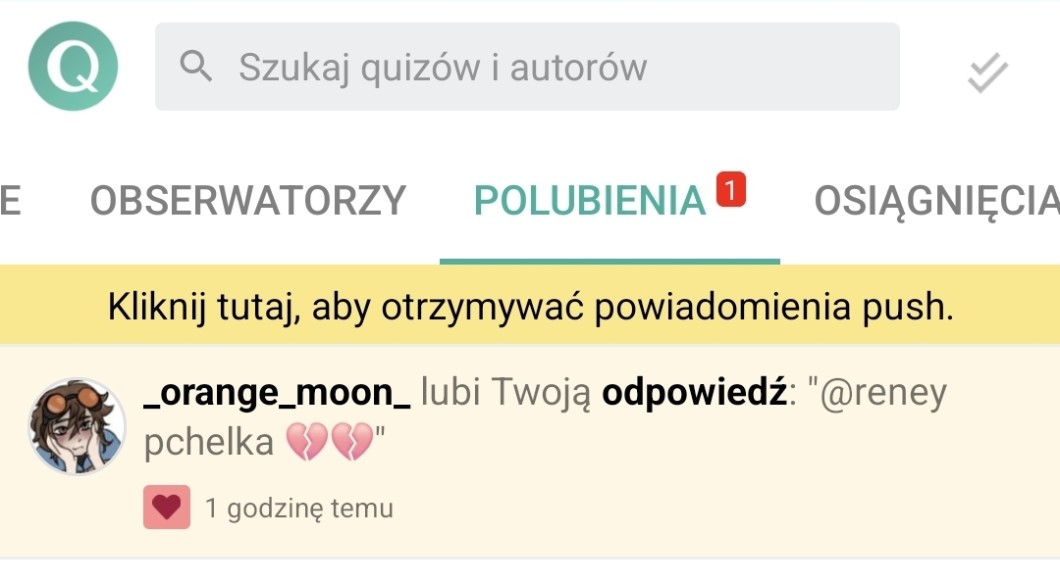
Task: Tap the yellow push notifications banner
Action: (x=530, y=306)
